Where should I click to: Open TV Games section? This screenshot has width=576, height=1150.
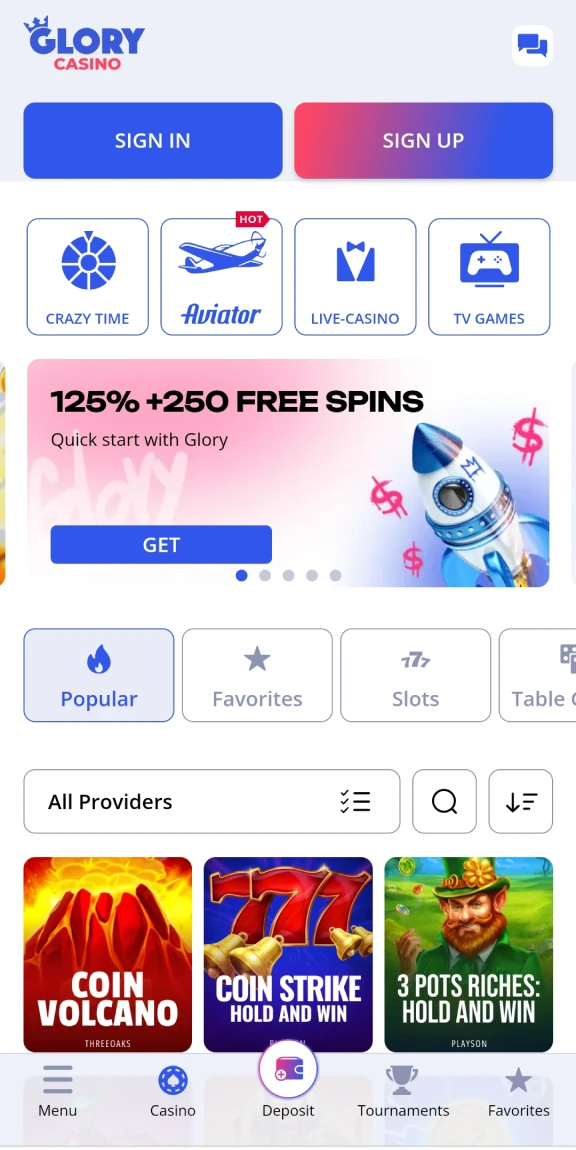489,276
